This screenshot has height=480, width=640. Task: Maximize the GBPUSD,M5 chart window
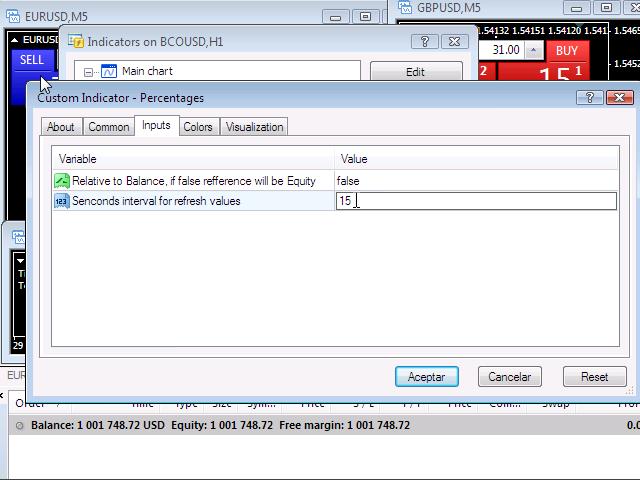[x=607, y=7]
